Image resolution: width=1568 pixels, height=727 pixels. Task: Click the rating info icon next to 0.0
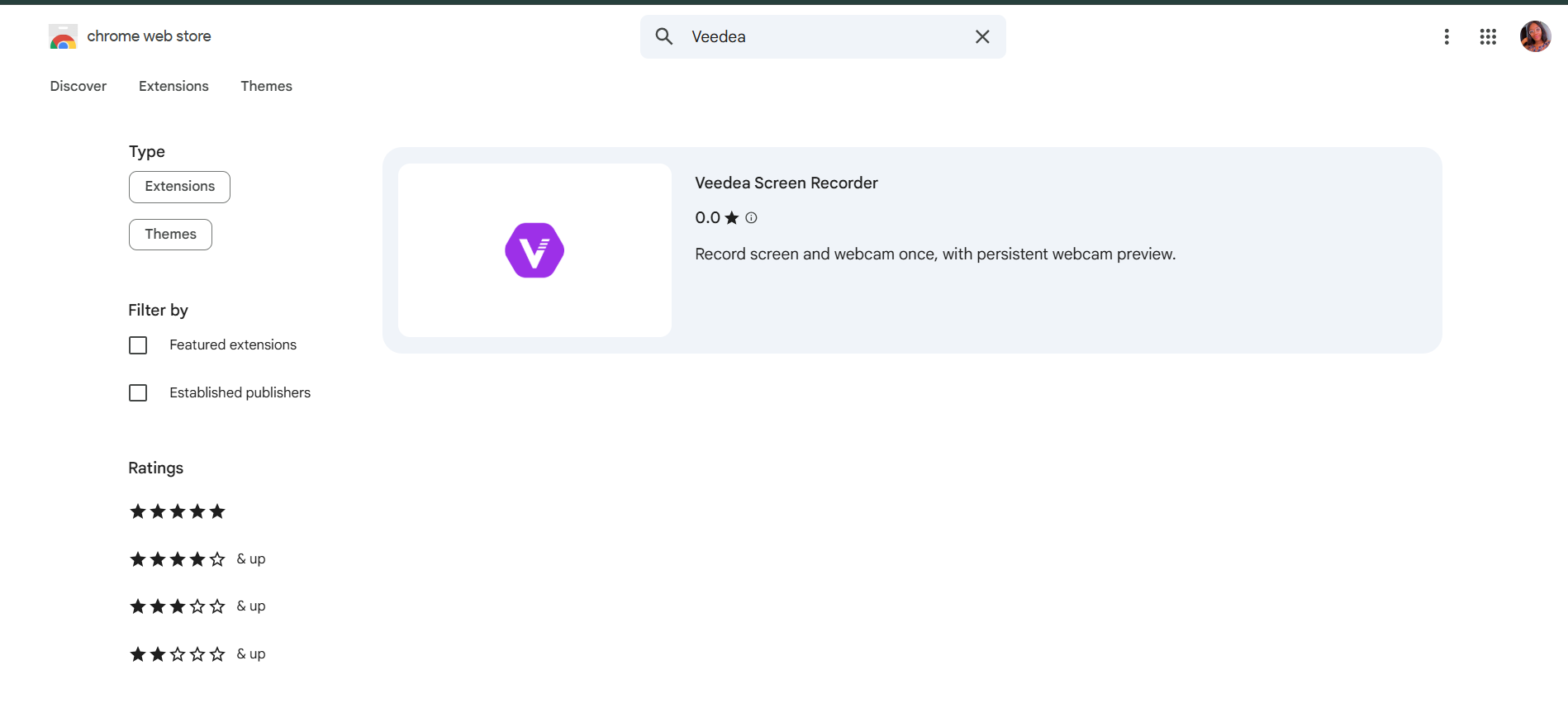751,218
